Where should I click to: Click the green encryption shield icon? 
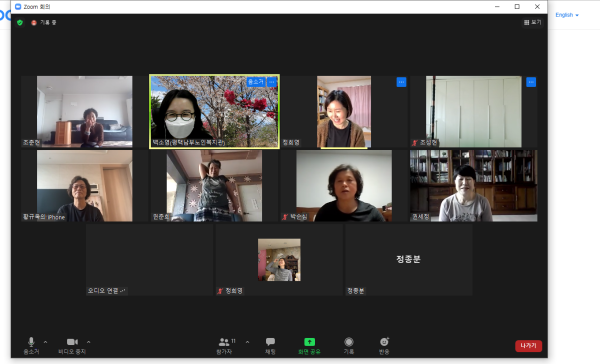[x=20, y=23]
